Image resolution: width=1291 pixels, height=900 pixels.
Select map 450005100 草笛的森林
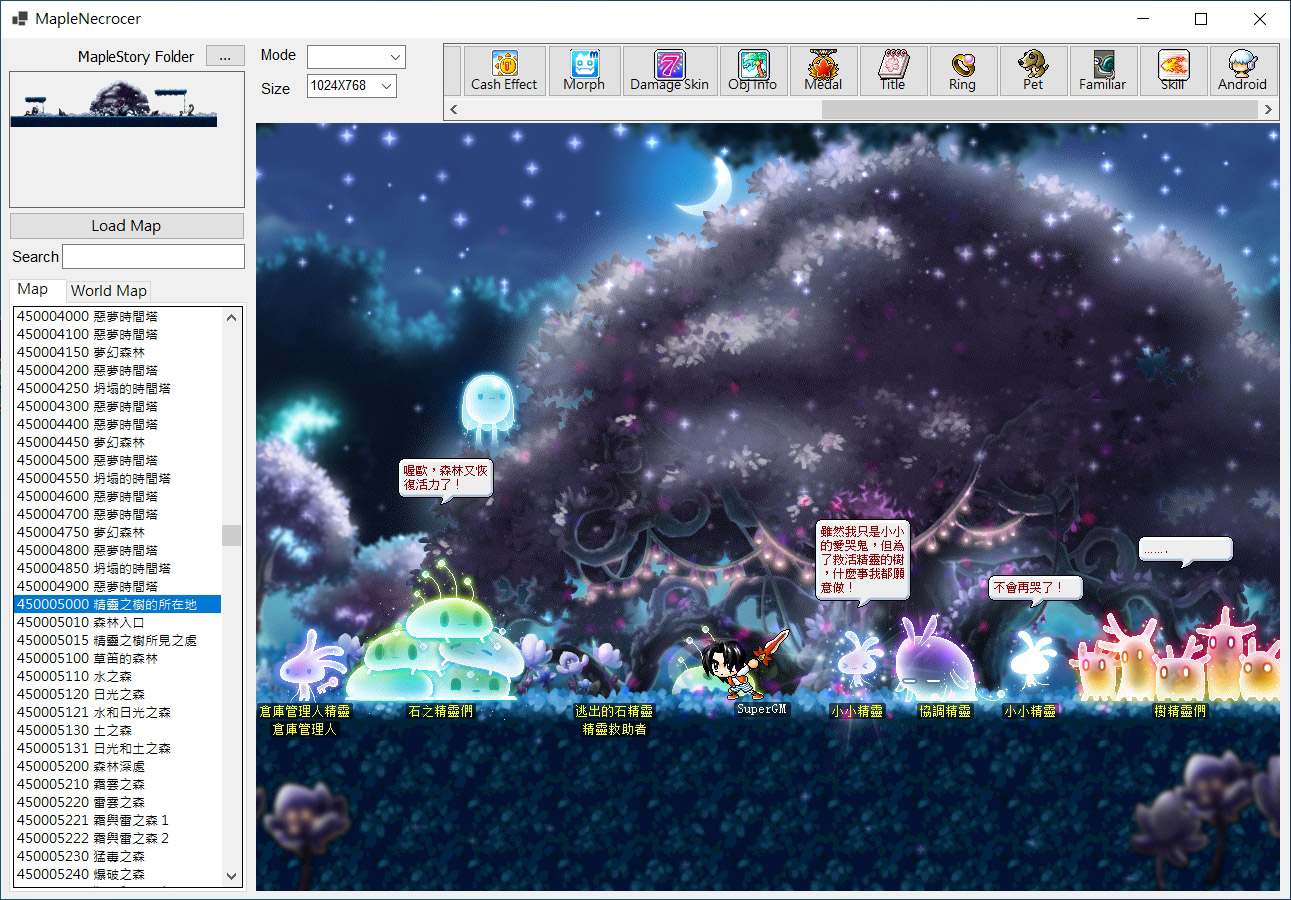tap(117, 658)
